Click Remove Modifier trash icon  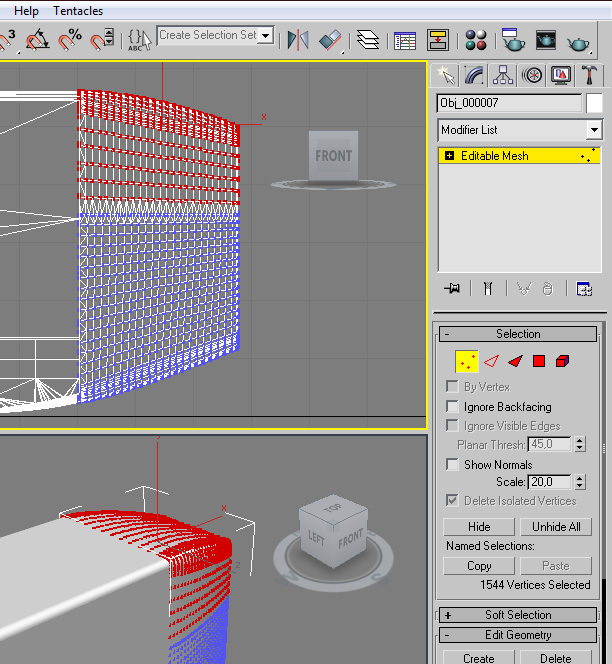pos(548,289)
